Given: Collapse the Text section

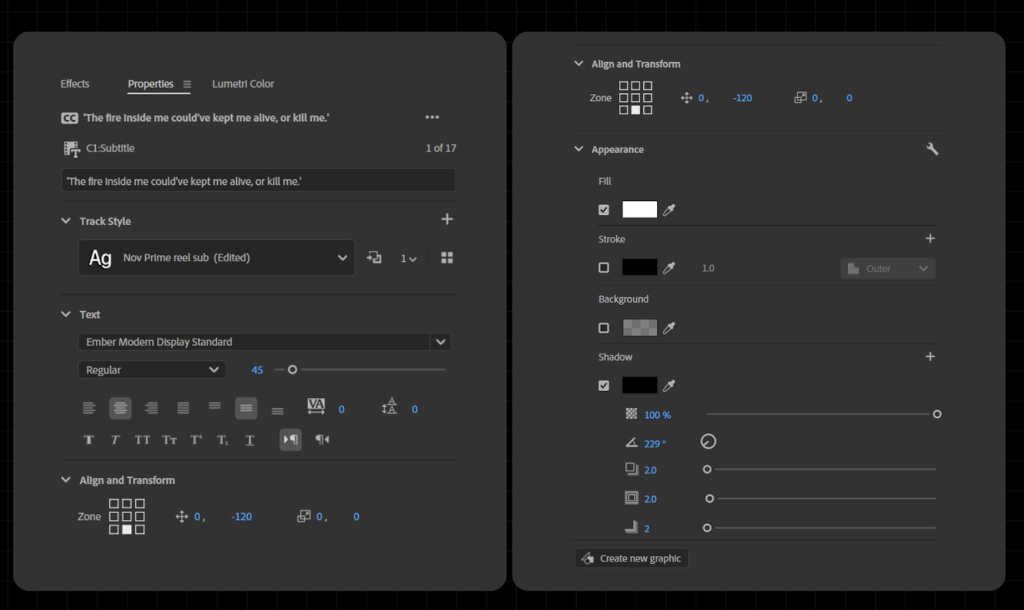Looking at the screenshot, I should [x=65, y=314].
